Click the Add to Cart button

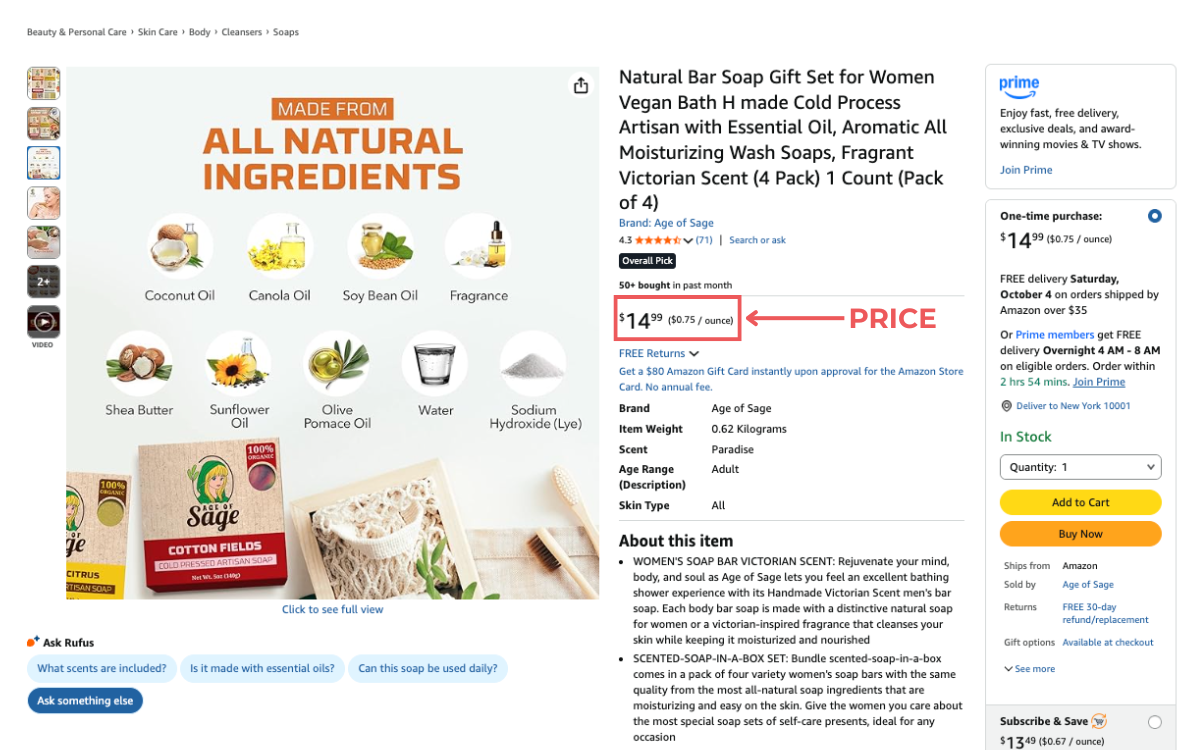(1080, 502)
